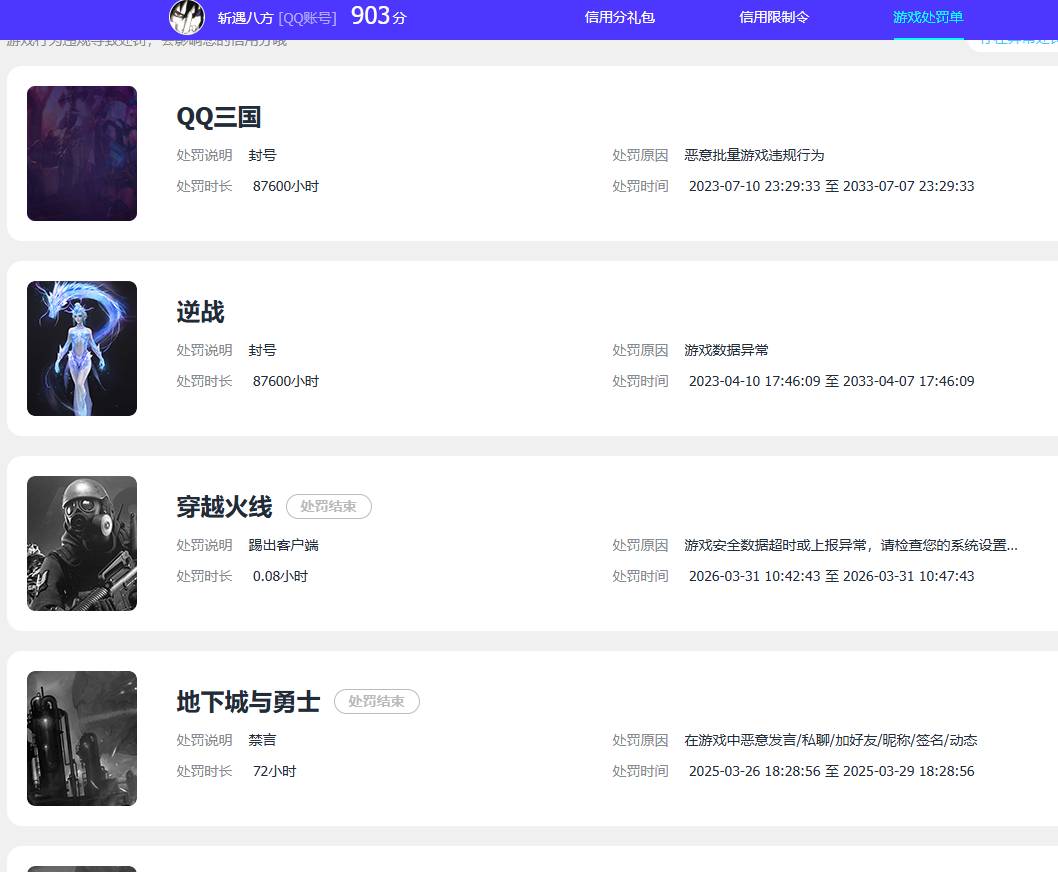Click the 地下城与勇士 game title
1058x872 pixels.
coord(248,702)
